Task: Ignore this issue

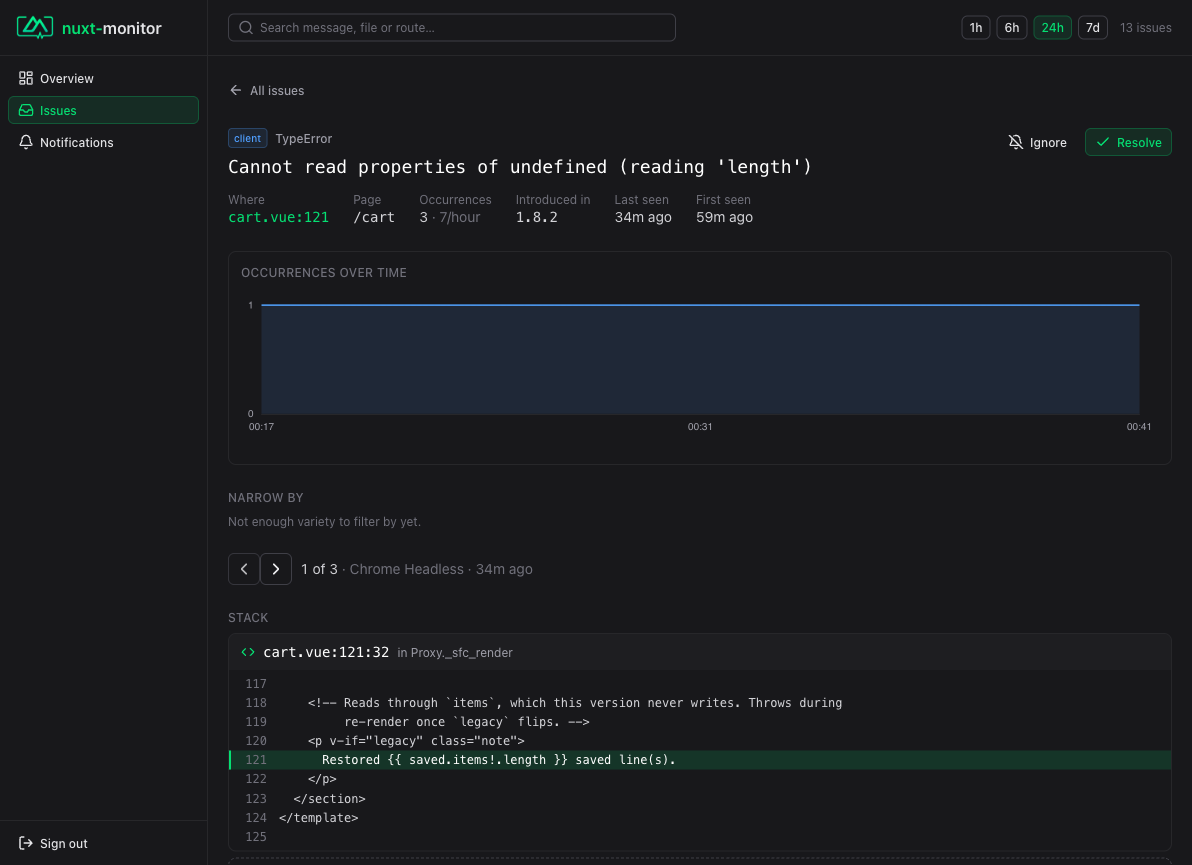Action: 1038,142
